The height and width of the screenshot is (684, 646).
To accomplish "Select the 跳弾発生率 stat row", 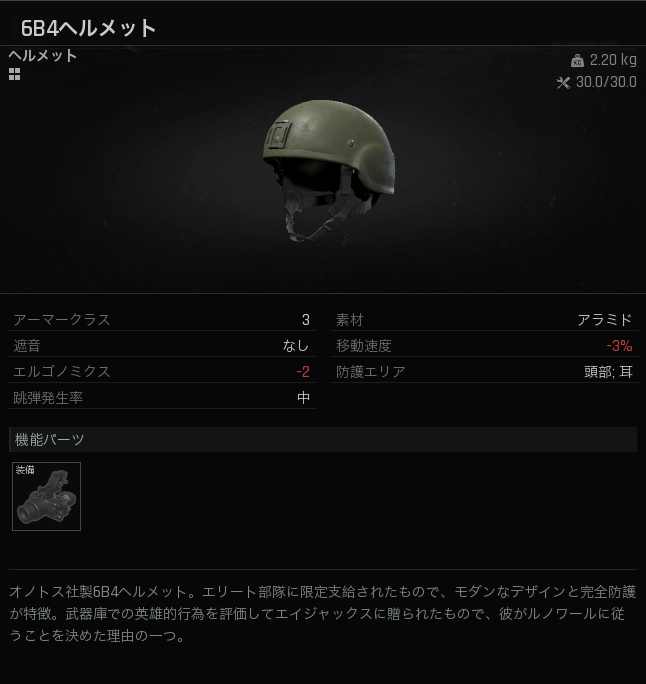I will [x=161, y=397].
